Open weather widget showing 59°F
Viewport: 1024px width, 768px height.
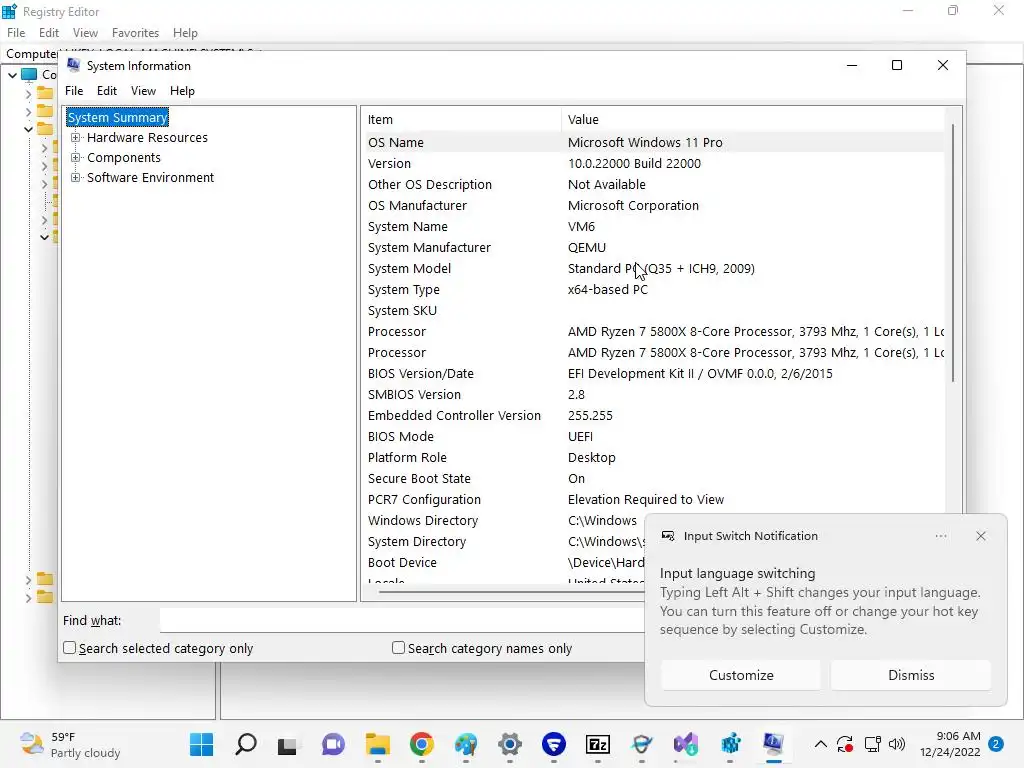tap(70, 744)
